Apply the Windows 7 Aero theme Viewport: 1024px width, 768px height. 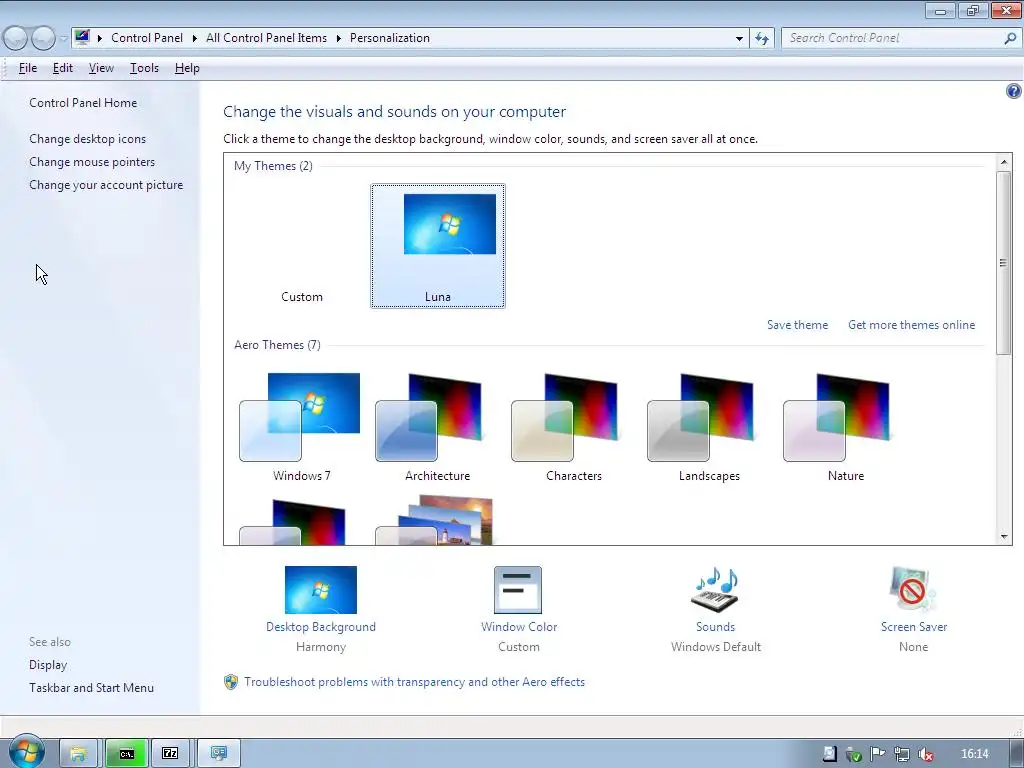click(x=301, y=427)
